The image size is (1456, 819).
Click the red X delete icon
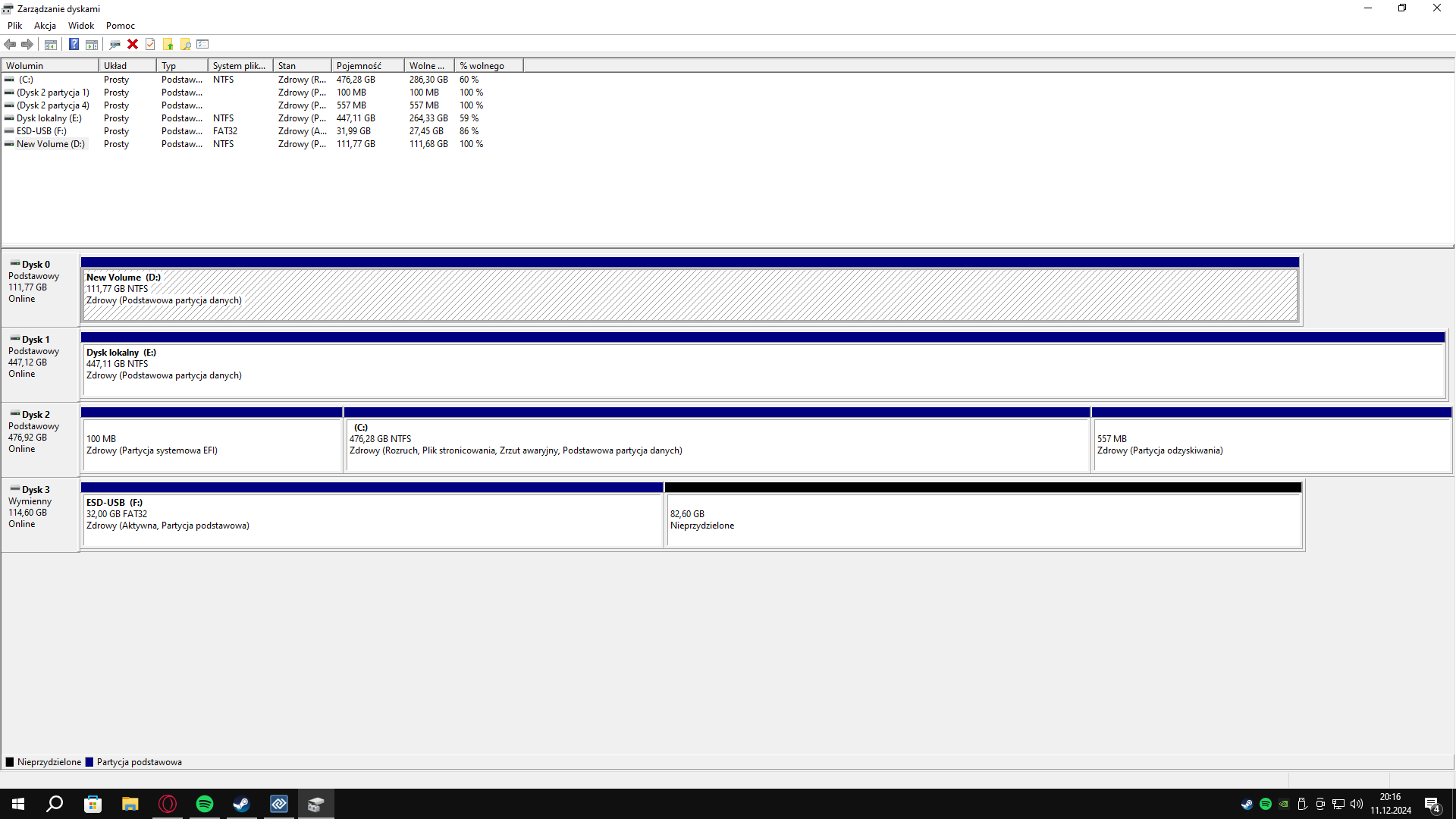pos(133,44)
